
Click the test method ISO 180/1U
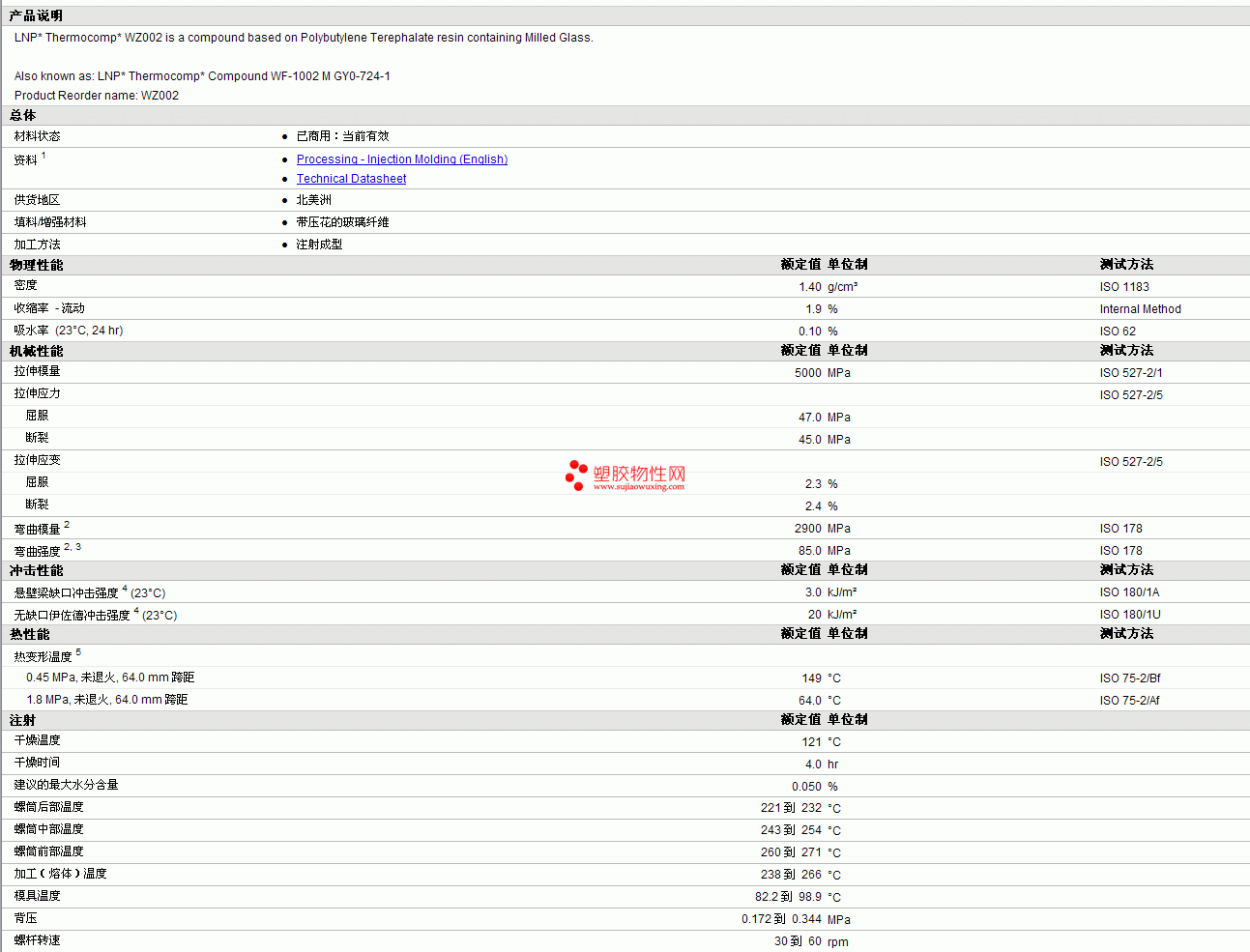pyautogui.click(x=1130, y=615)
